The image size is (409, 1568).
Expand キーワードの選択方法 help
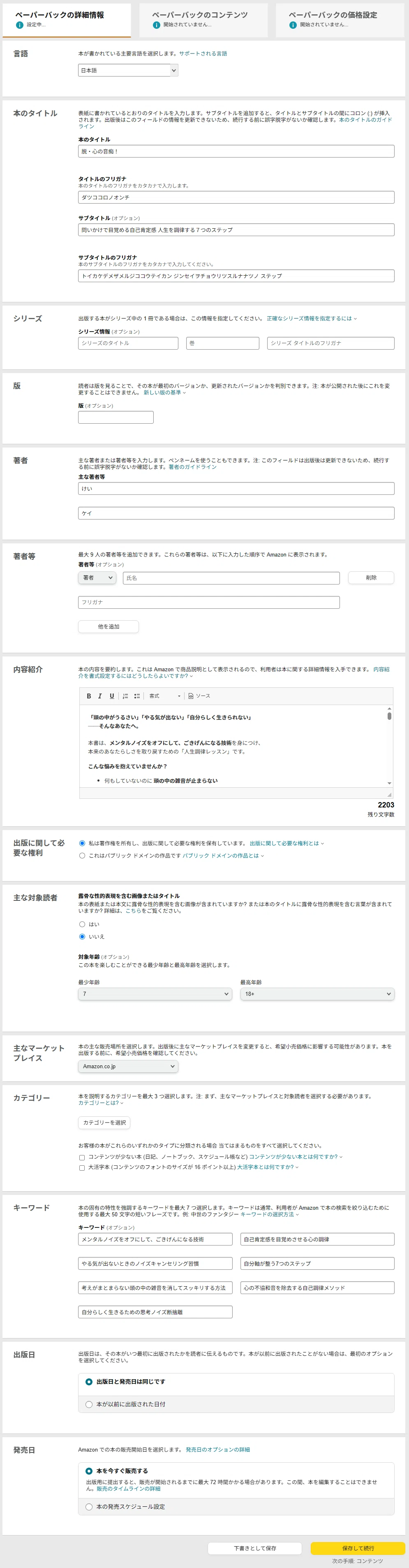pyautogui.click(x=270, y=1214)
